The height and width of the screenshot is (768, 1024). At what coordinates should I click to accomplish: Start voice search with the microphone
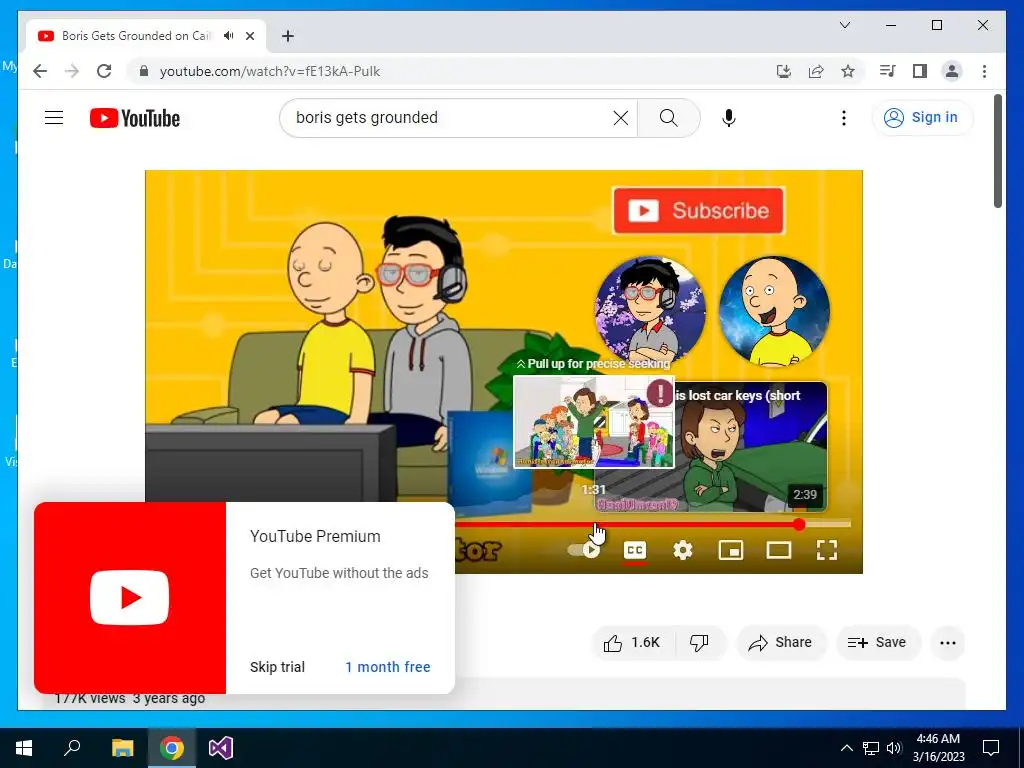coord(729,118)
